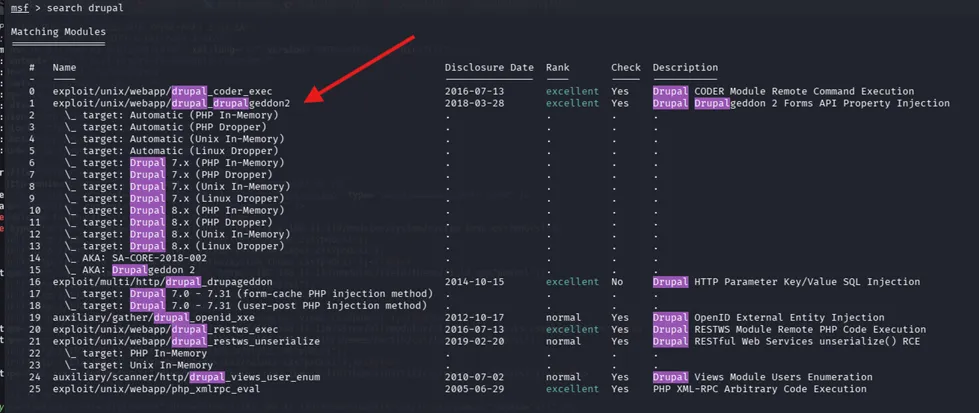Click 'normal' rank of drupal_openid_xxe
Image resolution: width=979 pixels, height=413 pixels.
click(x=563, y=317)
